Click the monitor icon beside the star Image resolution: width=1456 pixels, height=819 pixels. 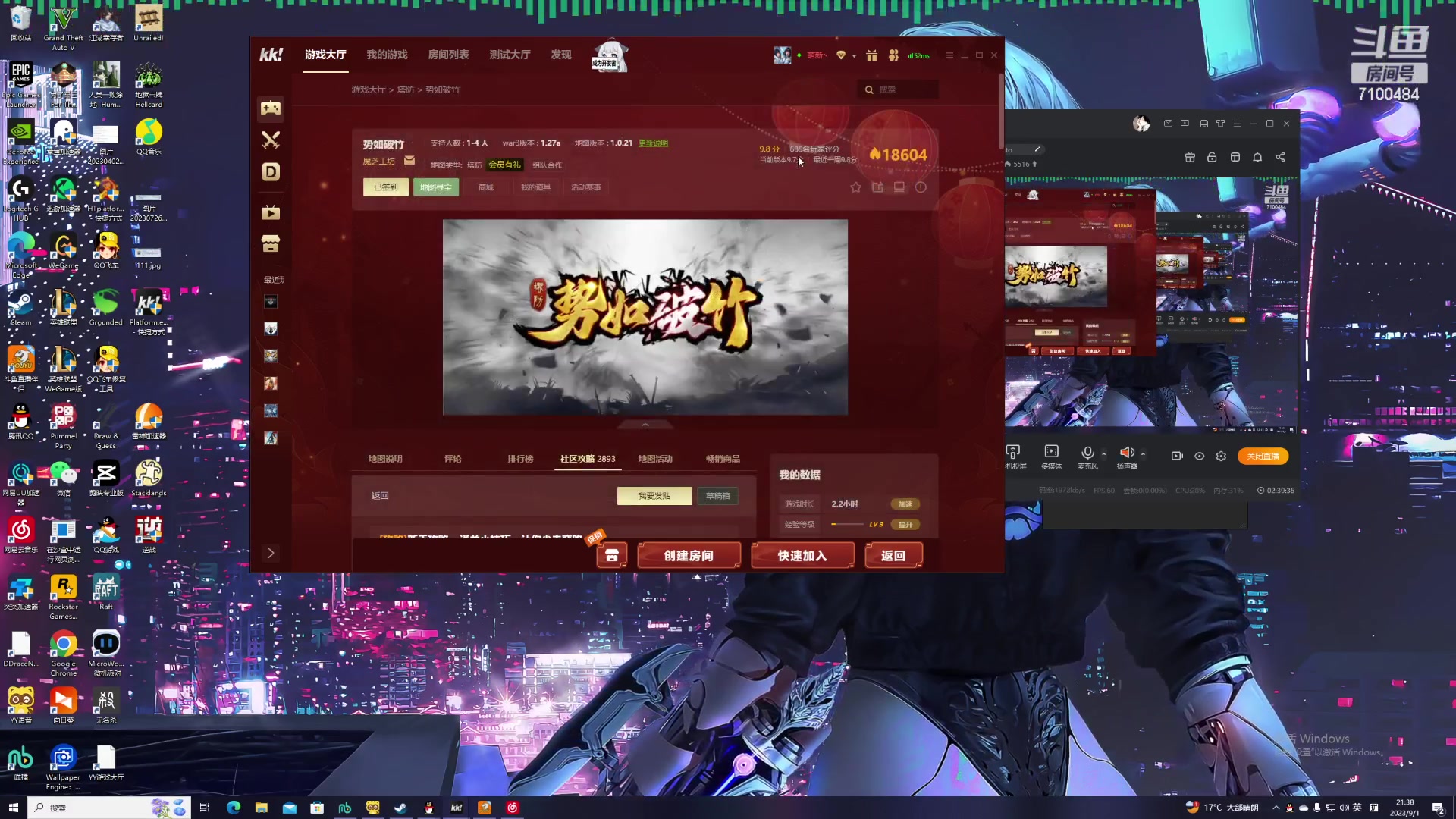[x=899, y=187]
